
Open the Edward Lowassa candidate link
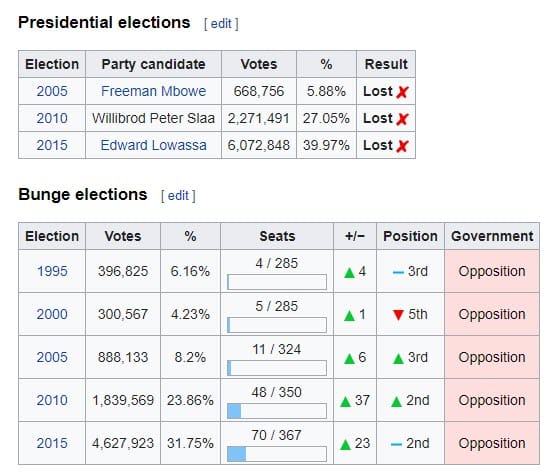click(x=153, y=145)
